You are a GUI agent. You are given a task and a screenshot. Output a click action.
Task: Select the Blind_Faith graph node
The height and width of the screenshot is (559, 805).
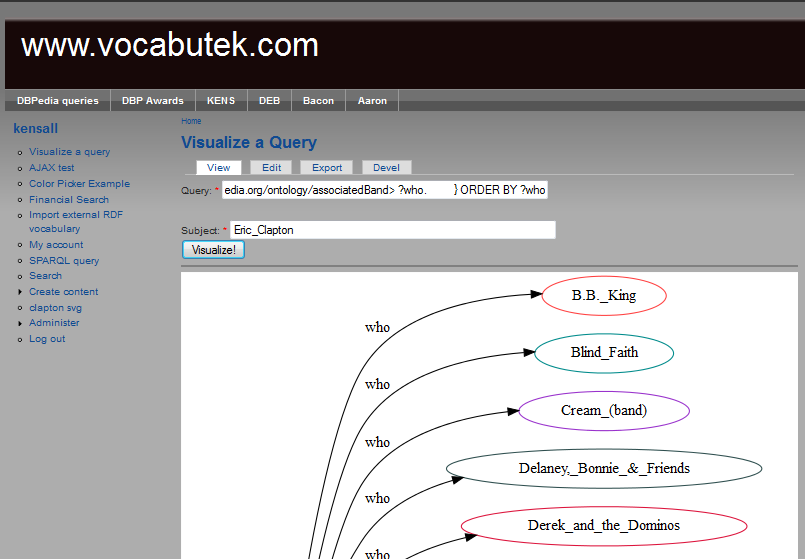(604, 353)
